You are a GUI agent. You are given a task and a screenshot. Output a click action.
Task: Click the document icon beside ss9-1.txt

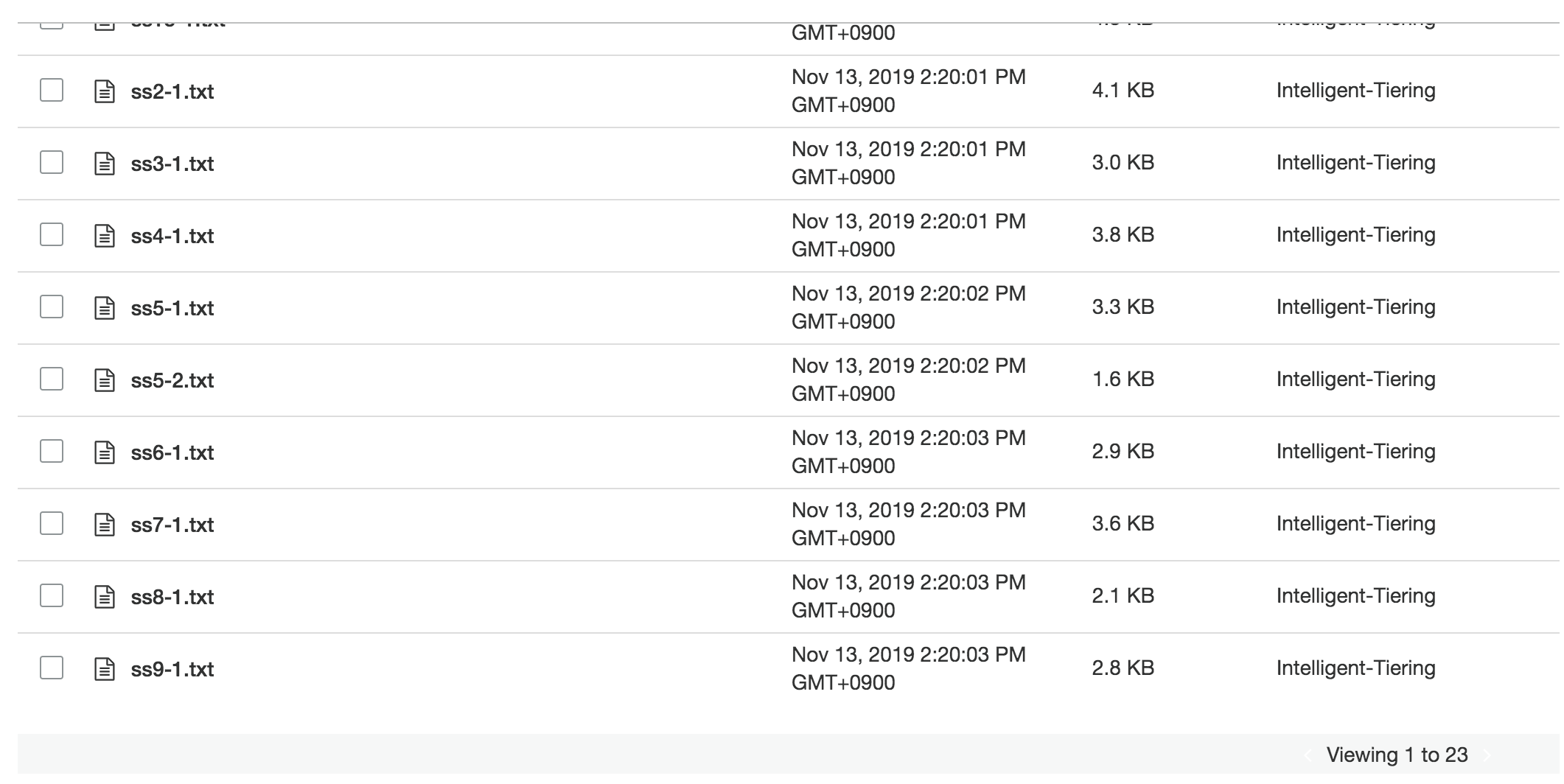105,669
